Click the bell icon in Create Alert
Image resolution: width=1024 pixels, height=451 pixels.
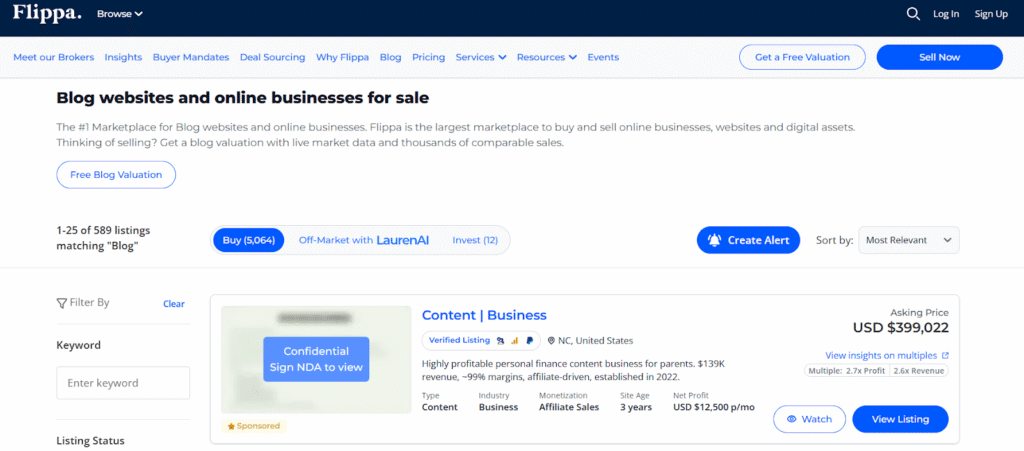714,240
